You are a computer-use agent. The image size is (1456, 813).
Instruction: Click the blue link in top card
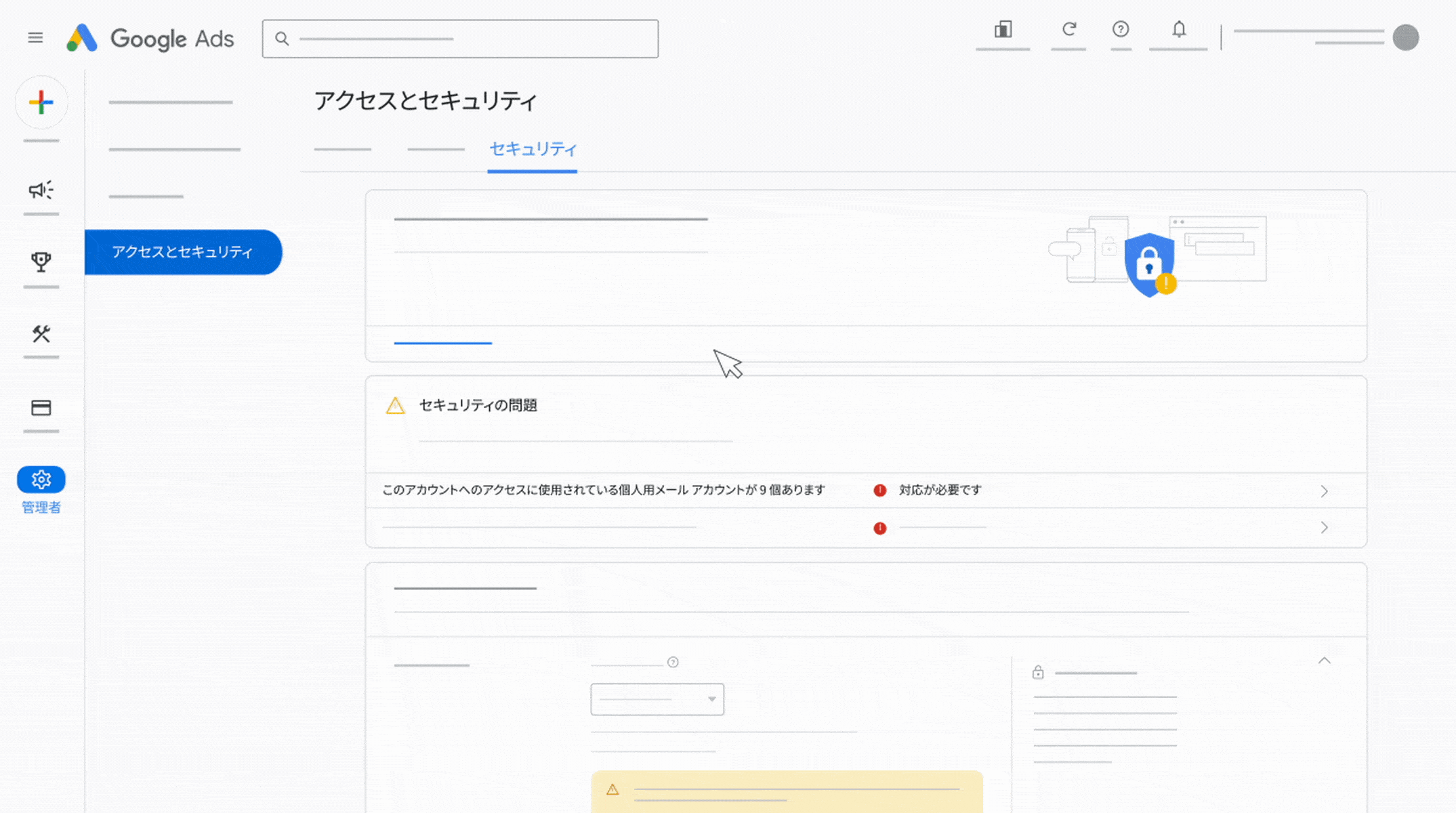click(442, 343)
